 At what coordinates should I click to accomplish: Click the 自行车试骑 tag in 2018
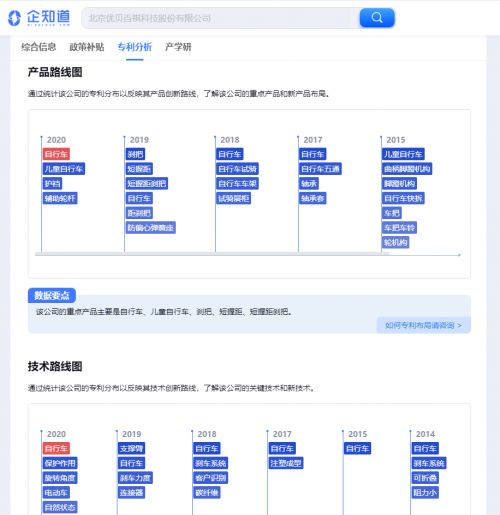[237, 169]
